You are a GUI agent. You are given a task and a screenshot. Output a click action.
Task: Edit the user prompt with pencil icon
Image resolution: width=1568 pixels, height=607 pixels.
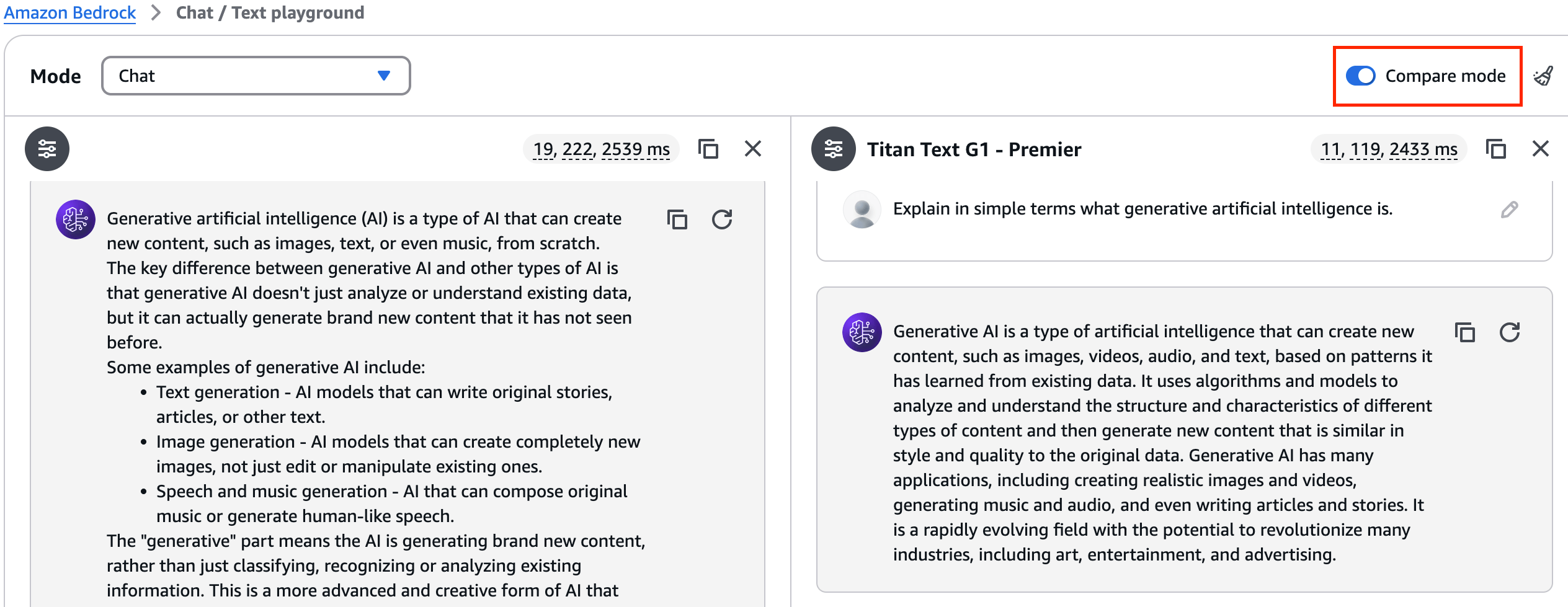[1510, 210]
